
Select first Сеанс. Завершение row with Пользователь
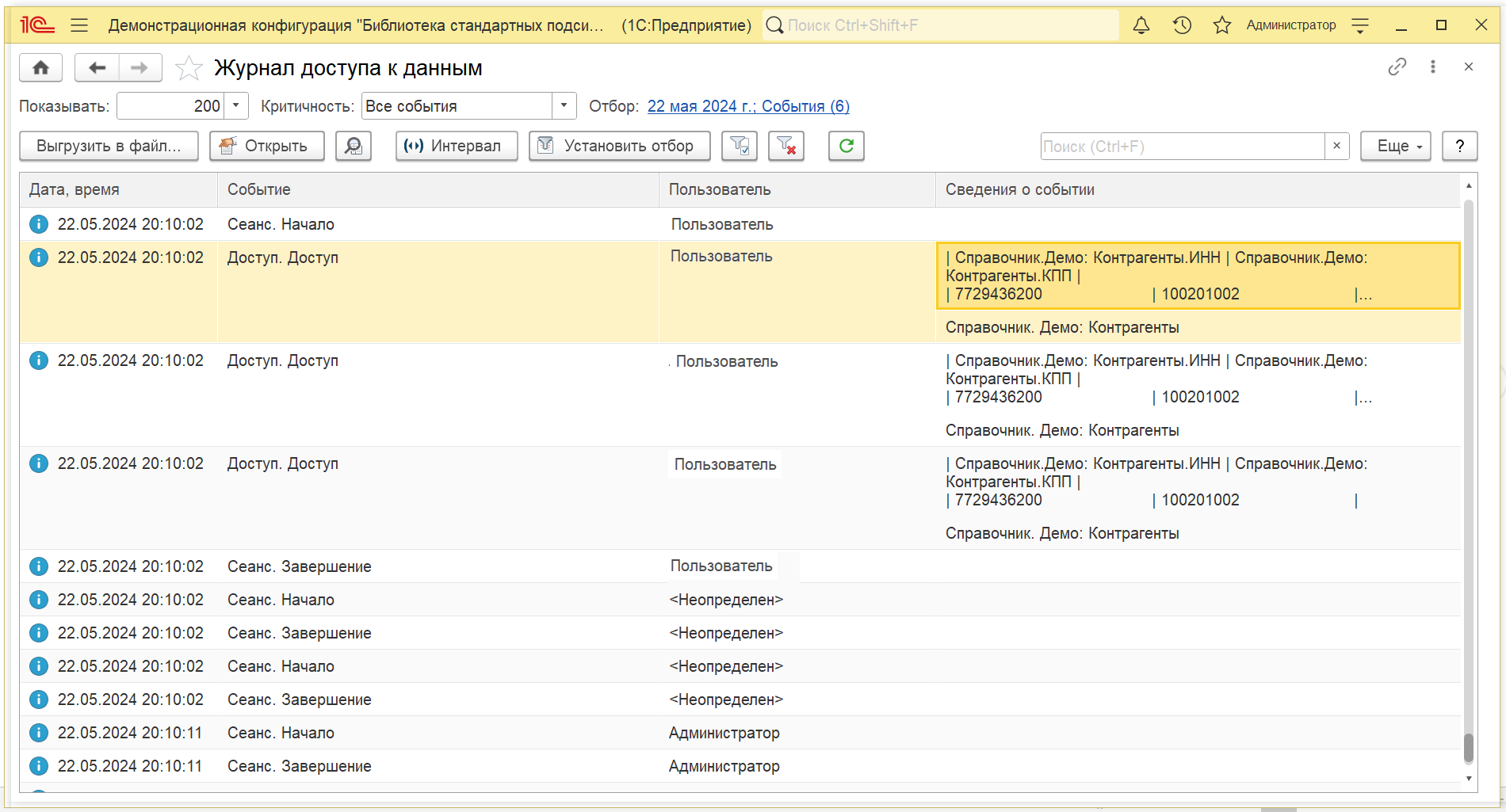pyautogui.click(x=740, y=566)
